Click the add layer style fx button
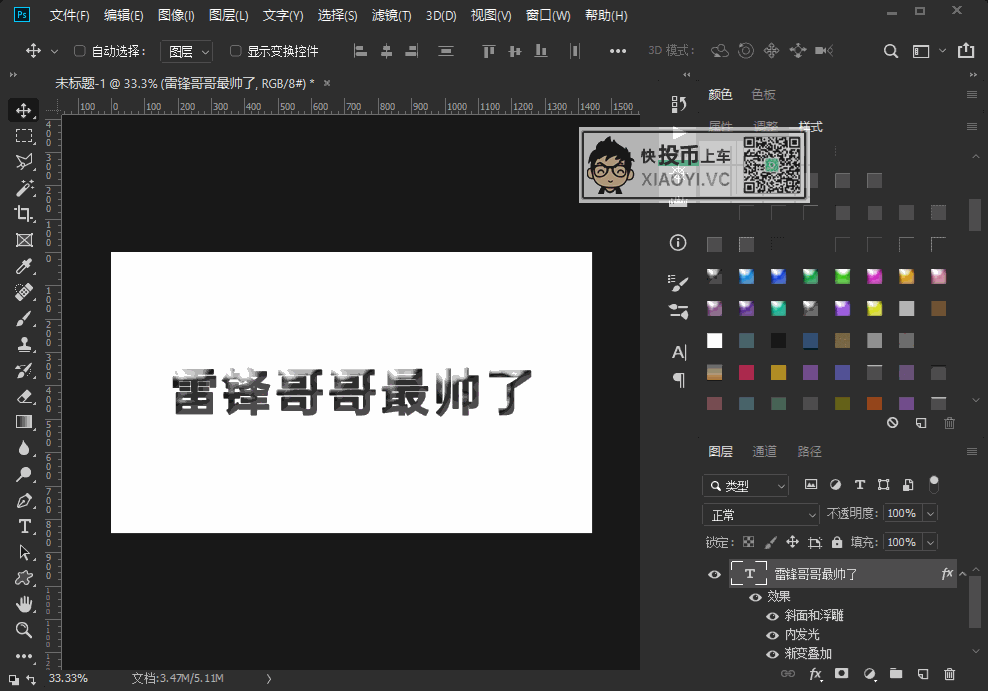Viewport: 988px width, 691px height. pos(815,675)
